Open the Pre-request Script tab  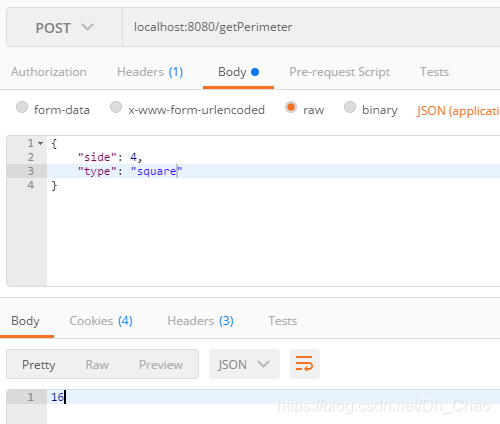point(339,72)
